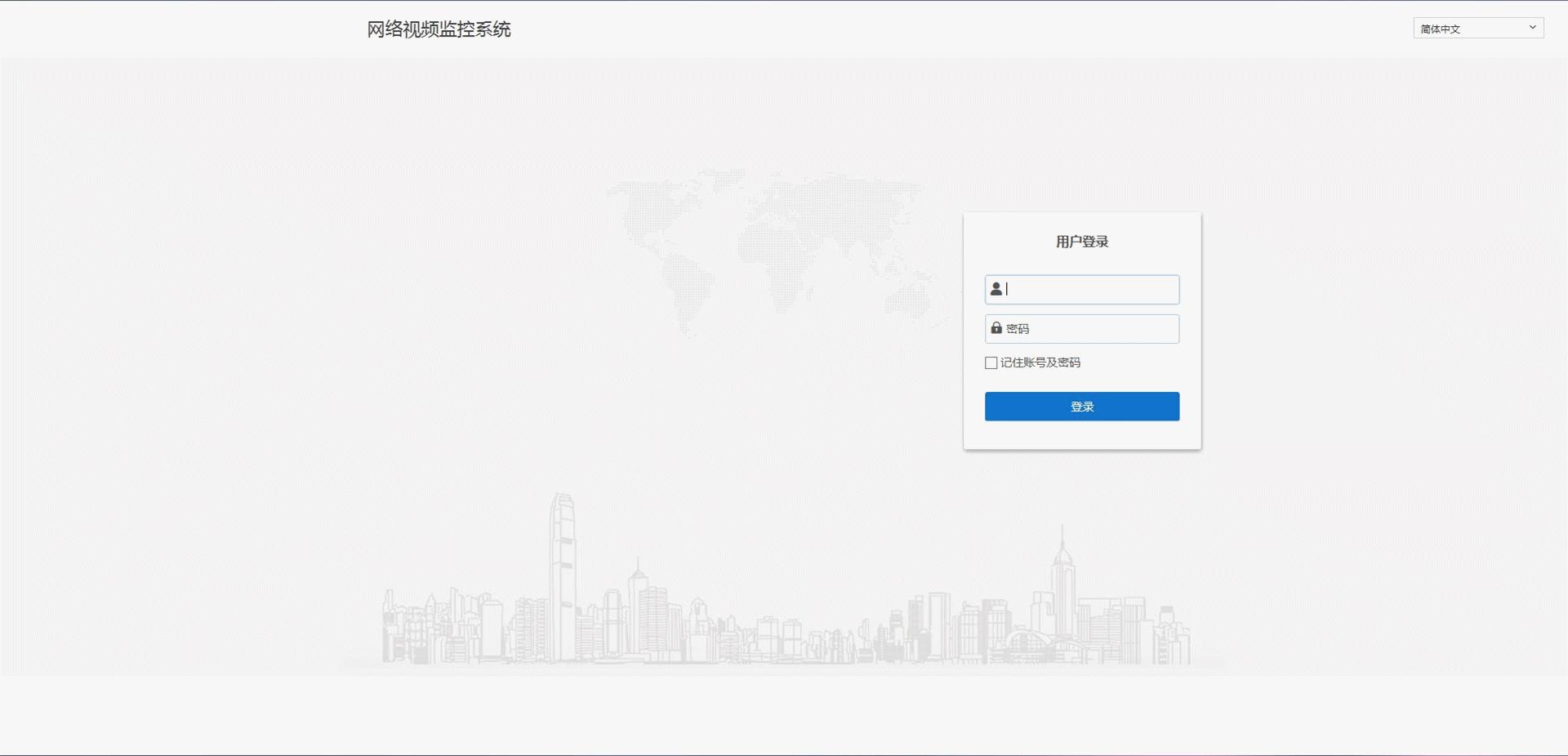The height and width of the screenshot is (756, 1568).
Task: Click the dropdown chevron on language selector
Action: pyautogui.click(x=1533, y=27)
